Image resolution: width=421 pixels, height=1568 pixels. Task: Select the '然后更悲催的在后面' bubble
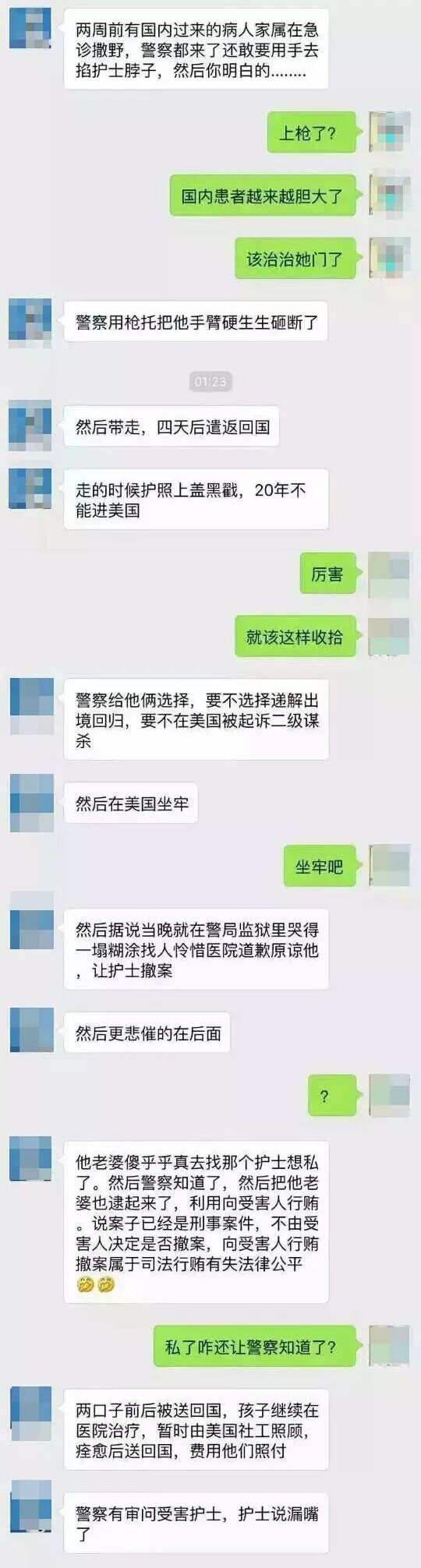[x=147, y=1033]
